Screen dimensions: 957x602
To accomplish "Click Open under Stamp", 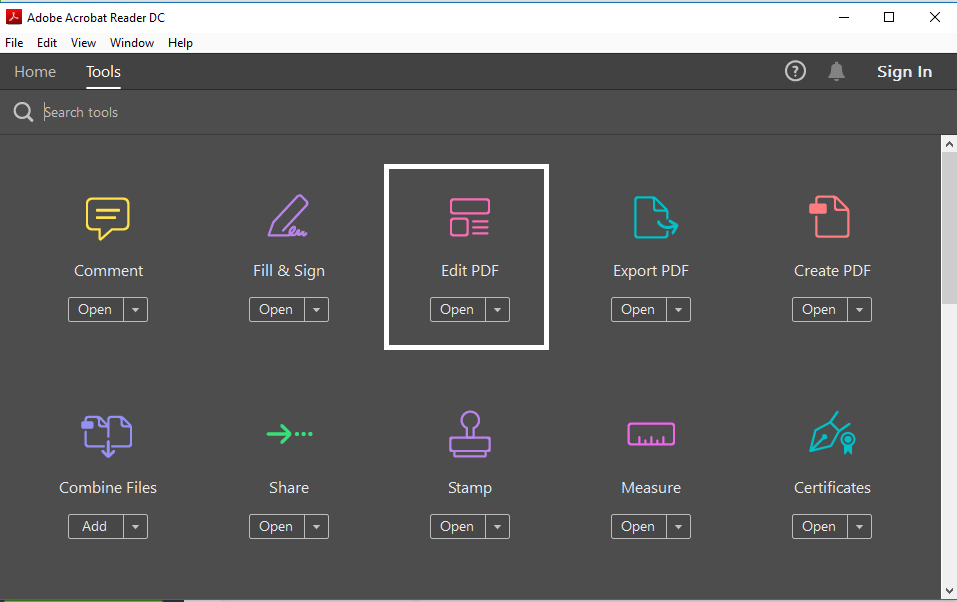I will pos(457,526).
